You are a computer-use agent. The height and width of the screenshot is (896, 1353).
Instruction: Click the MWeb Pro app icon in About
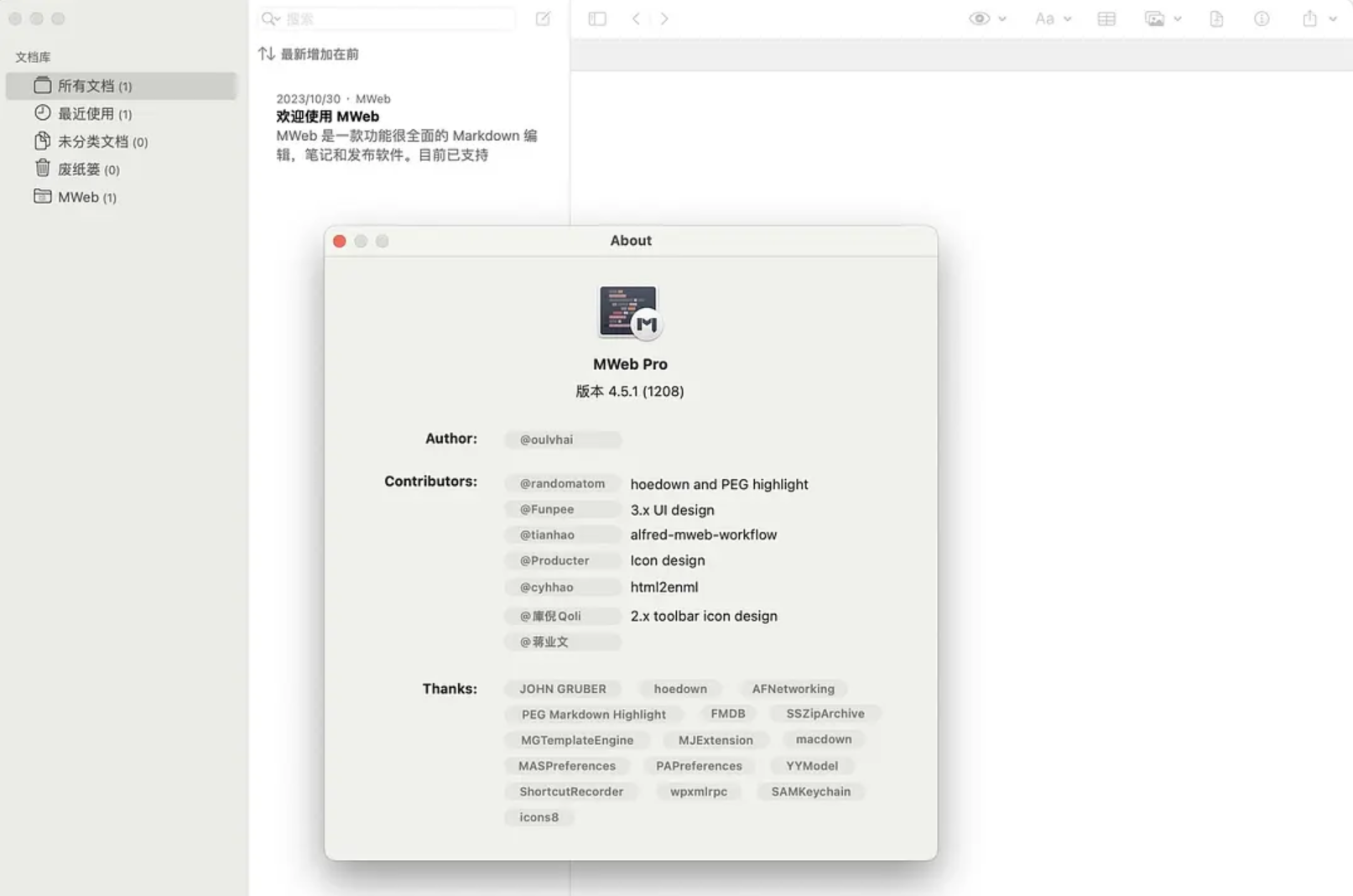click(630, 312)
